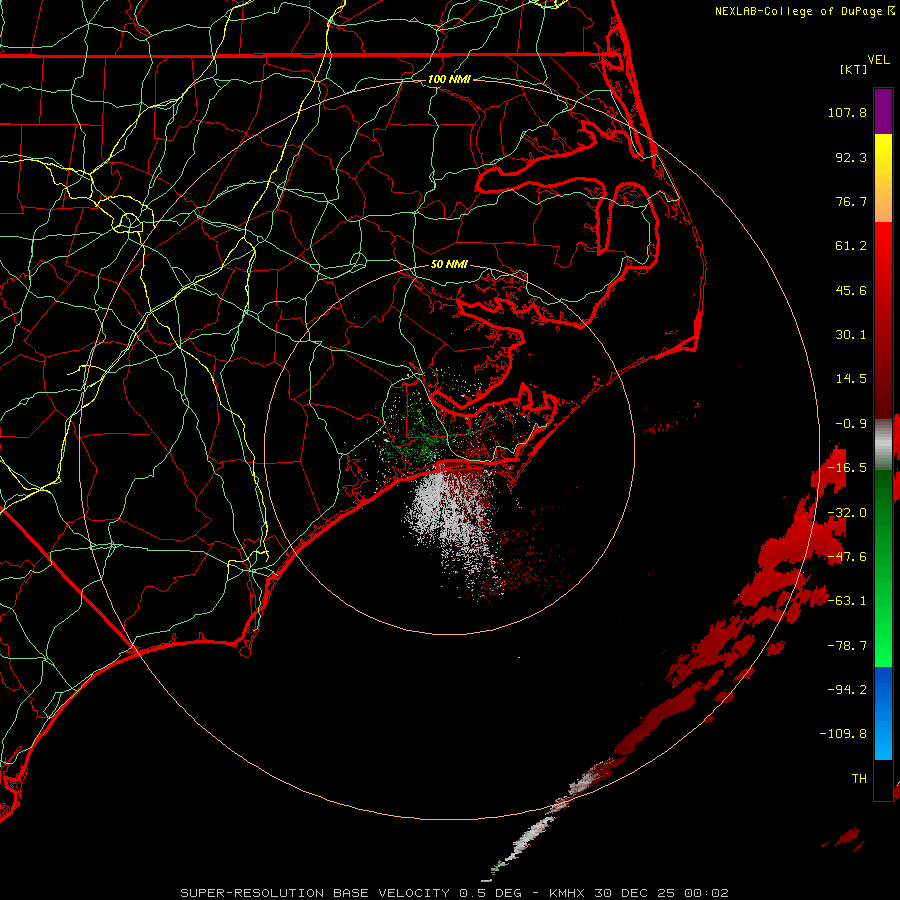Select the -109.8 velocity scale value
This screenshot has width=900, height=900.
843,734
